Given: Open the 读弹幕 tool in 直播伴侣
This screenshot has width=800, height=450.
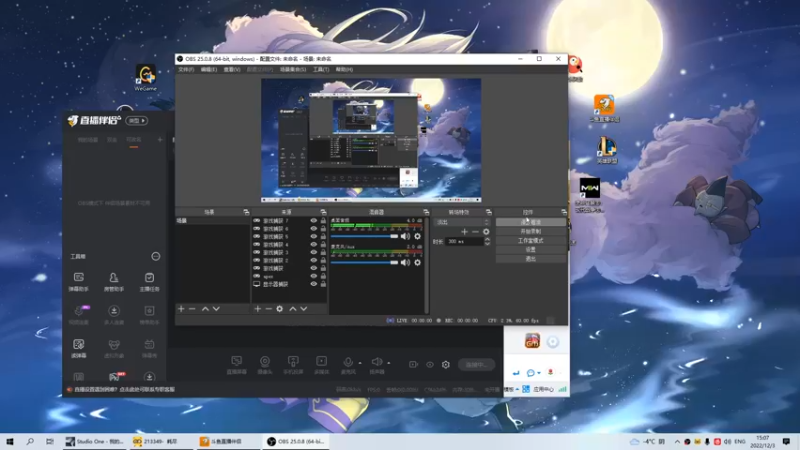Looking at the screenshot, I should point(79,348).
